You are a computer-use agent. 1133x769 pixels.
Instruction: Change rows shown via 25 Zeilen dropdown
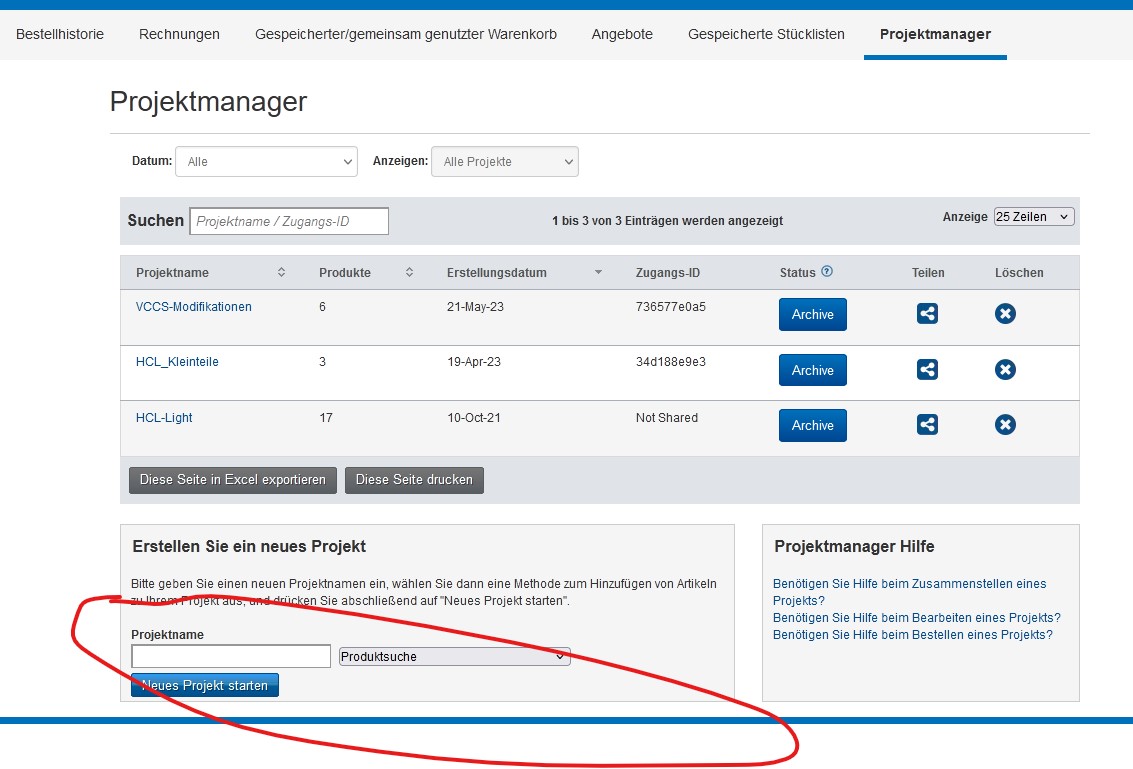pyautogui.click(x=1033, y=217)
